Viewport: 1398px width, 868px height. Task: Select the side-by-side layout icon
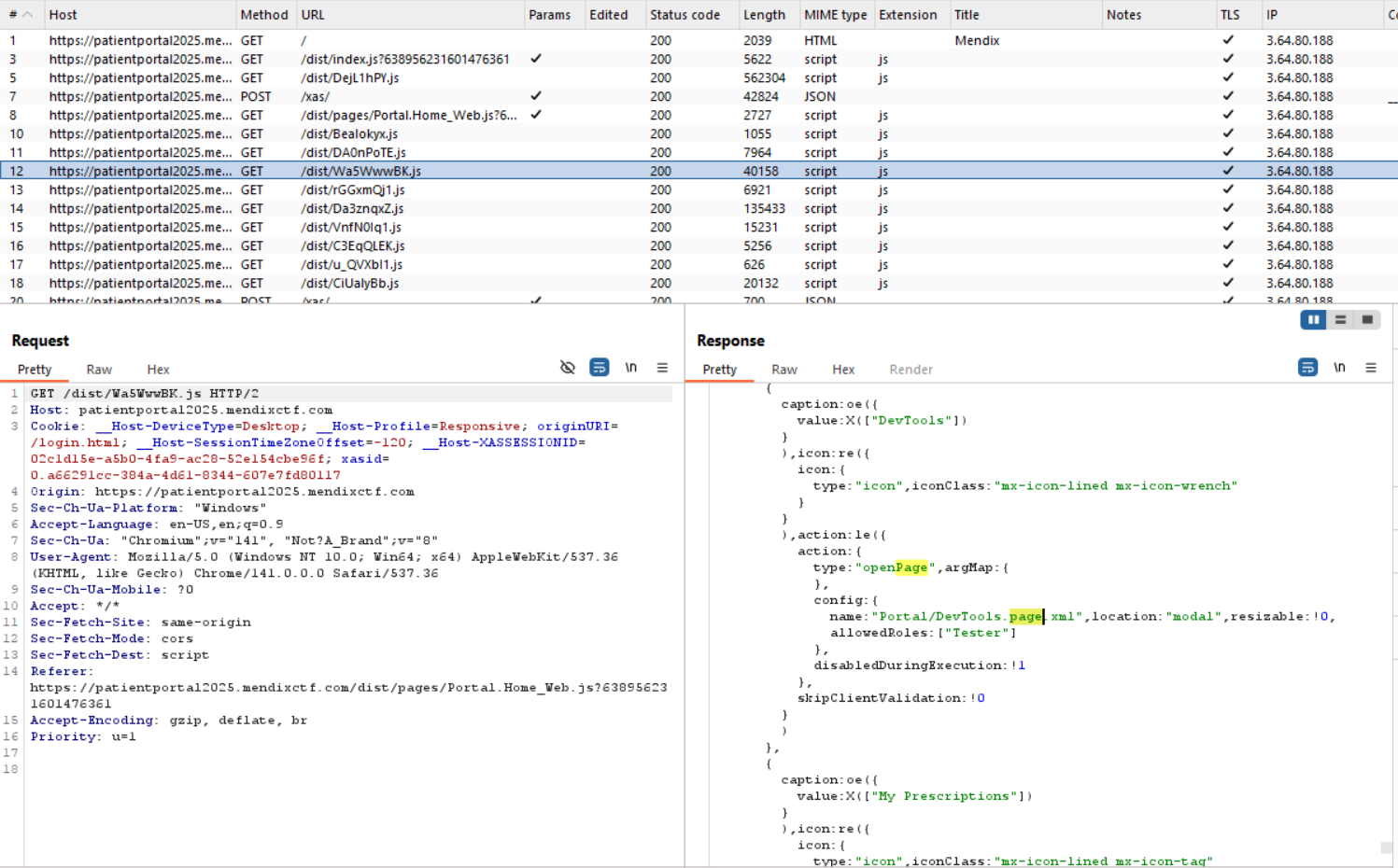pyautogui.click(x=1314, y=320)
